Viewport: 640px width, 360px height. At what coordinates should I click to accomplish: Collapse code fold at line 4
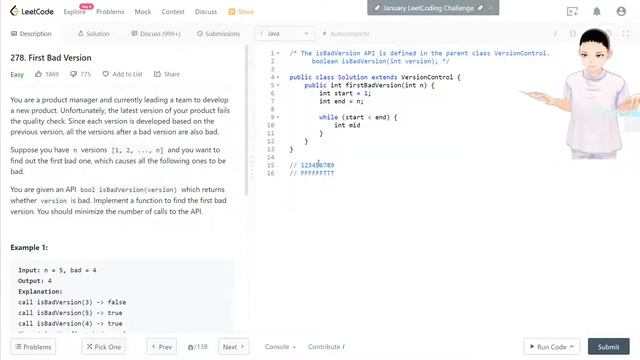pos(278,77)
